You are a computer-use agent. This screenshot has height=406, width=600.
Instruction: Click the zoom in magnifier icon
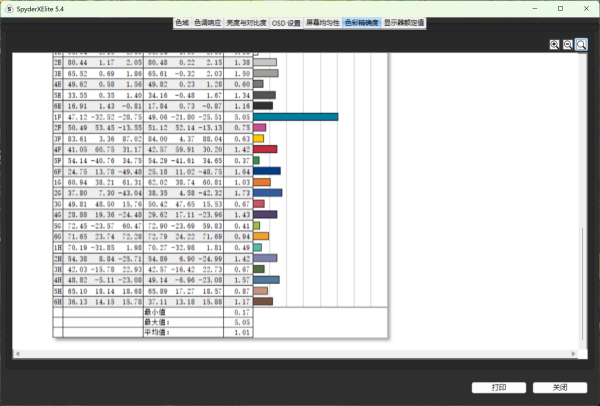554,45
